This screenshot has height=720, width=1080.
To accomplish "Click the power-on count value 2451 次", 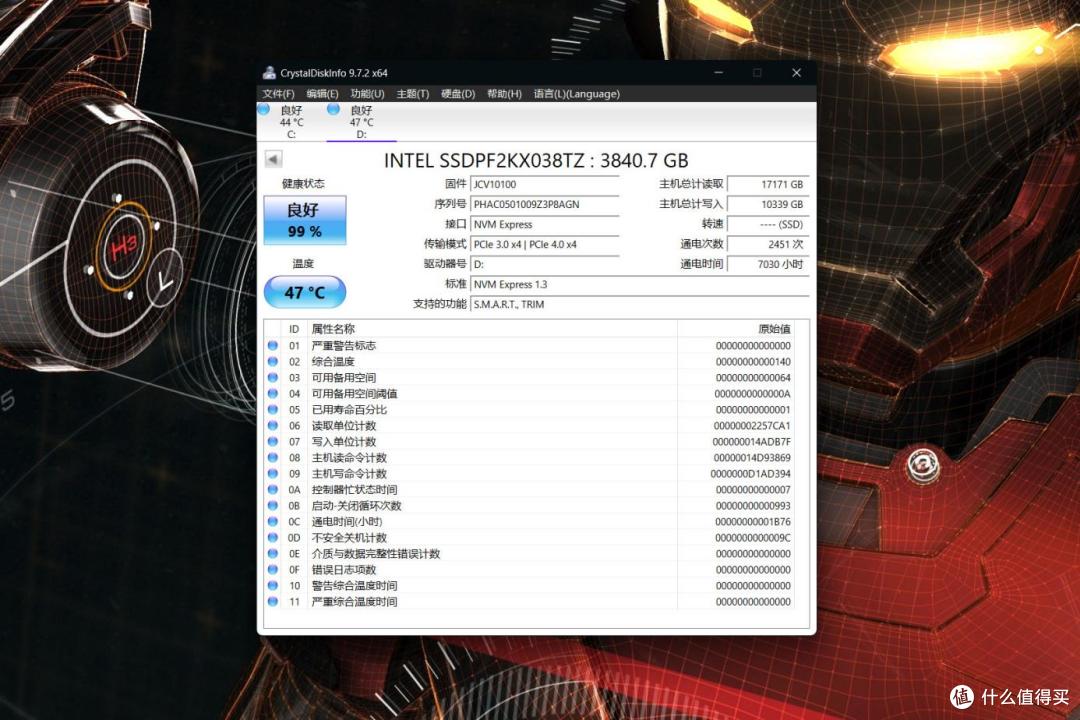I will (x=768, y=244).
